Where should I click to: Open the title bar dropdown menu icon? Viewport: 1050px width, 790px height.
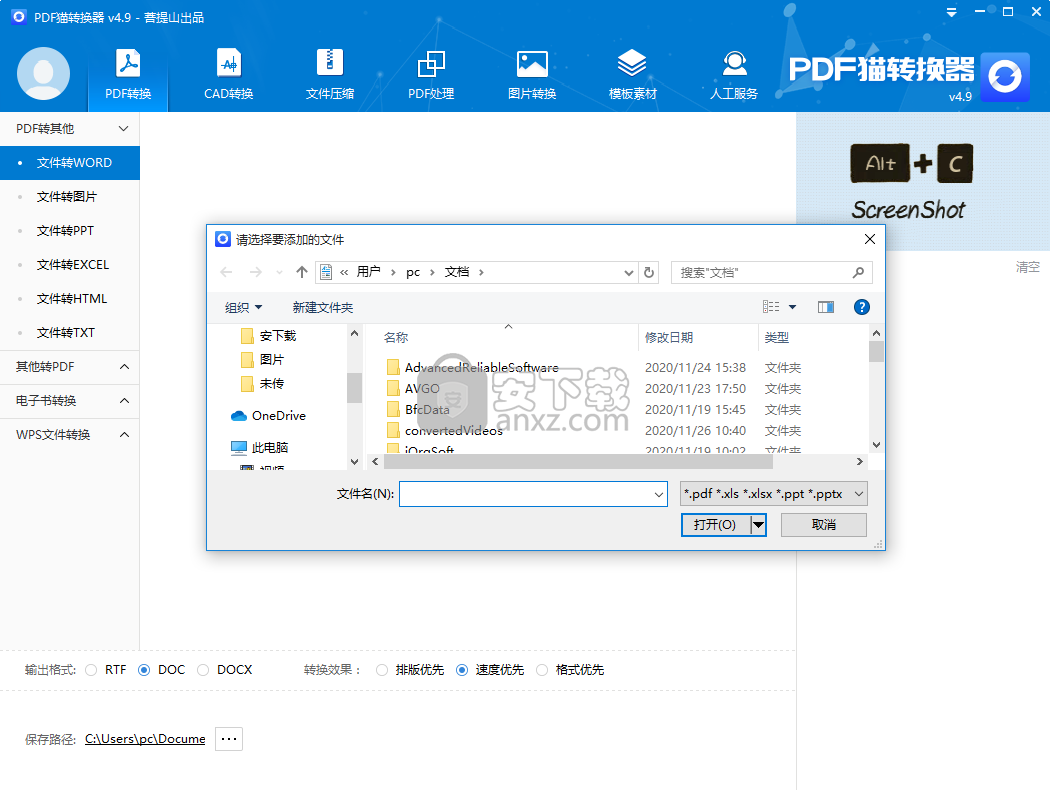(x=952, y=12)
